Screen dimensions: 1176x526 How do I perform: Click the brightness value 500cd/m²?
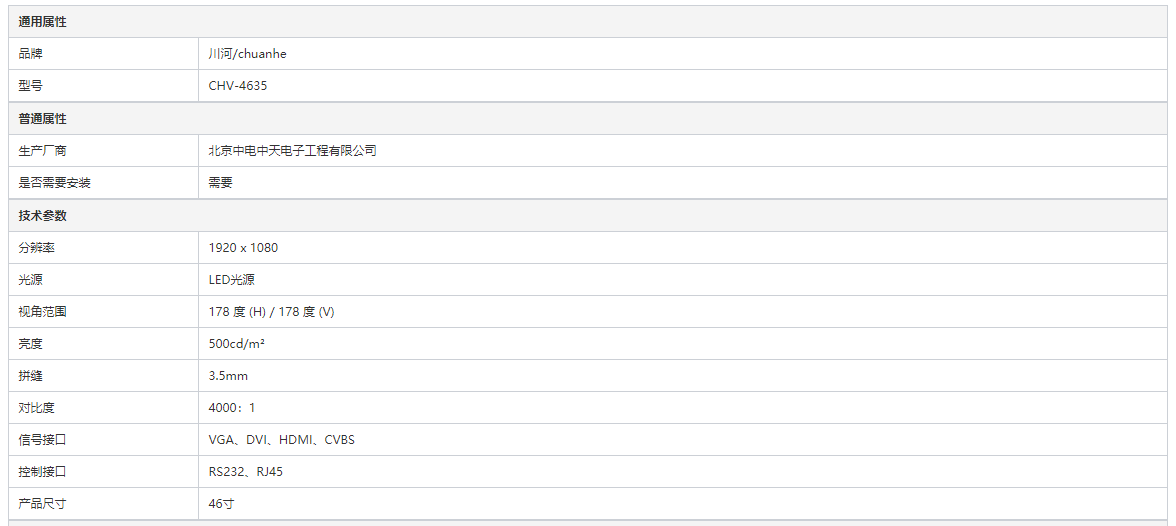click(x=237, y=344)
